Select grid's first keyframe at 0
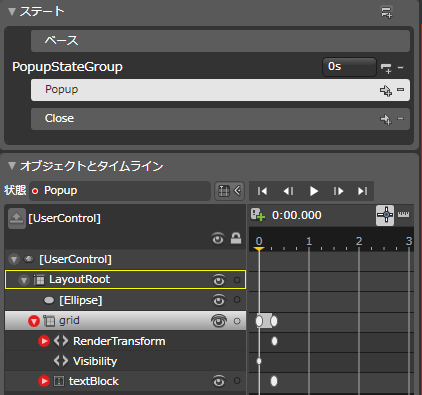Image resolution: width=422 pixels, height=395 pixels. 259,321
